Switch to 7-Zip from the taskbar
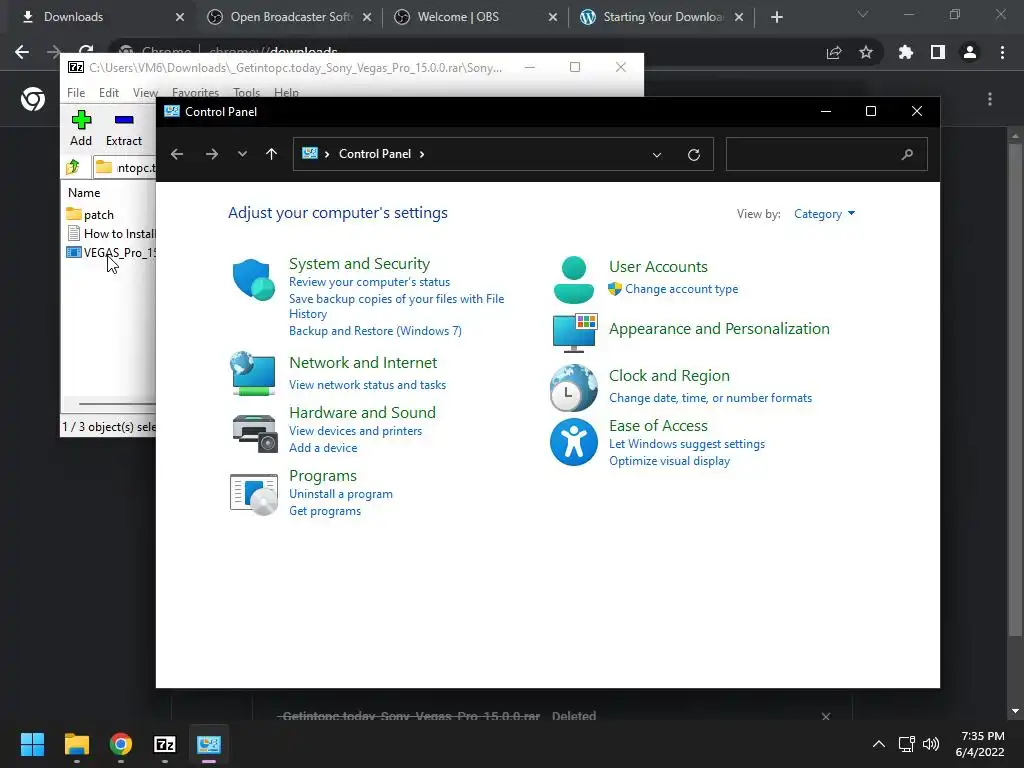Screen dimensions: 1024x768 point(165,744)
